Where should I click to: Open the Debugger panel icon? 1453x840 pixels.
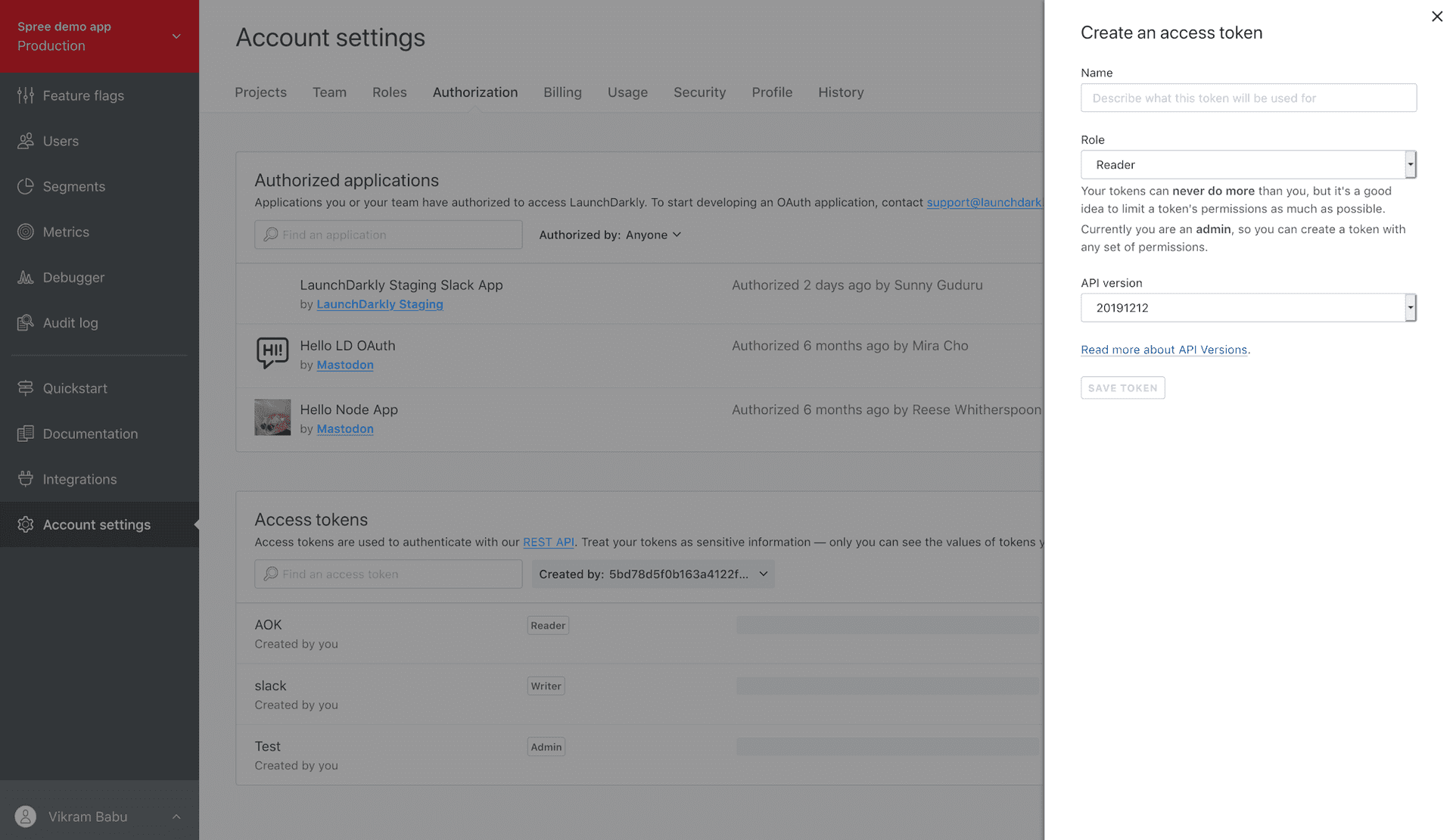pyautogui.click(x=26, y=277)
